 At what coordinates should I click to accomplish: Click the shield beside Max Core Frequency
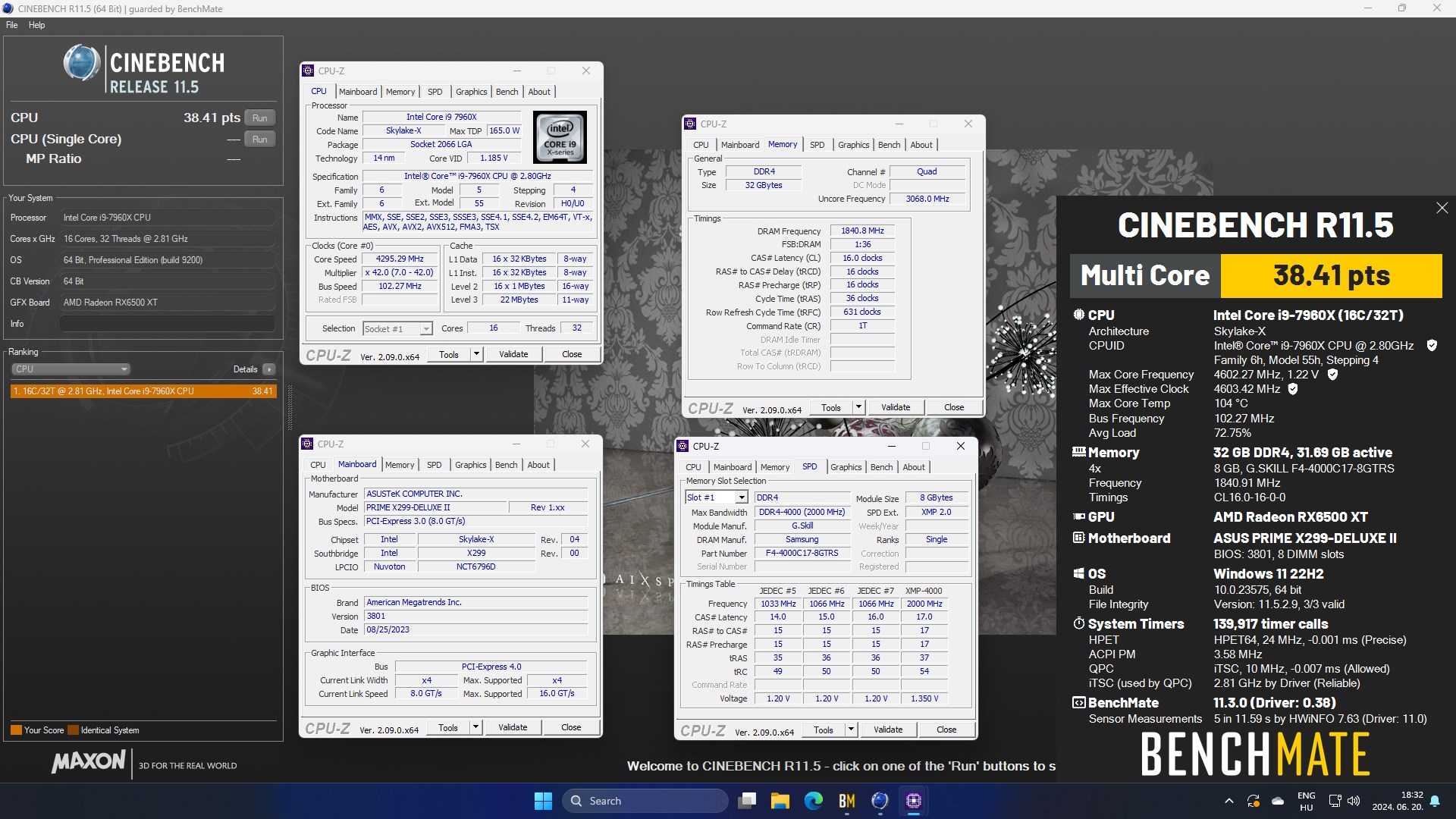coord(1332,375)
